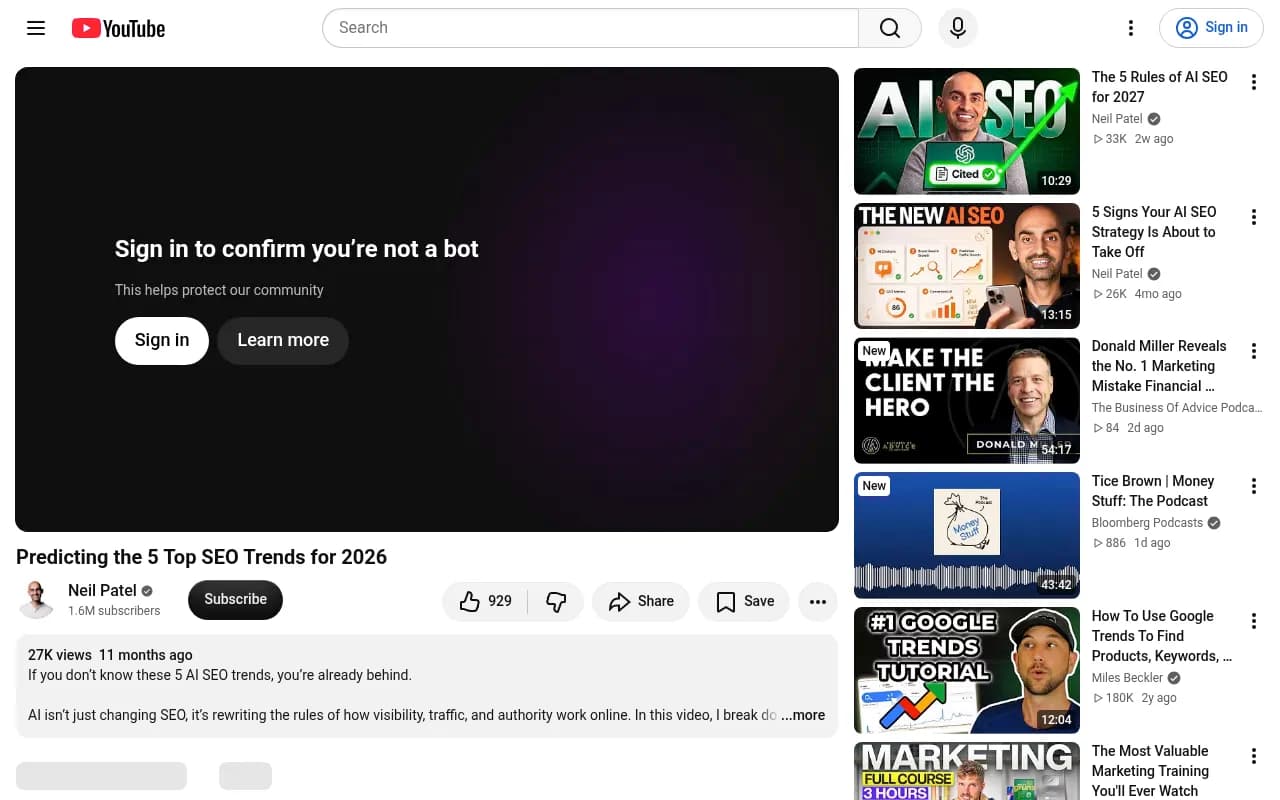Open 'The 5 Rules of AI SEO' thumbnail
The height and width of the screenshot is (800, 1280).
[967, 131]
